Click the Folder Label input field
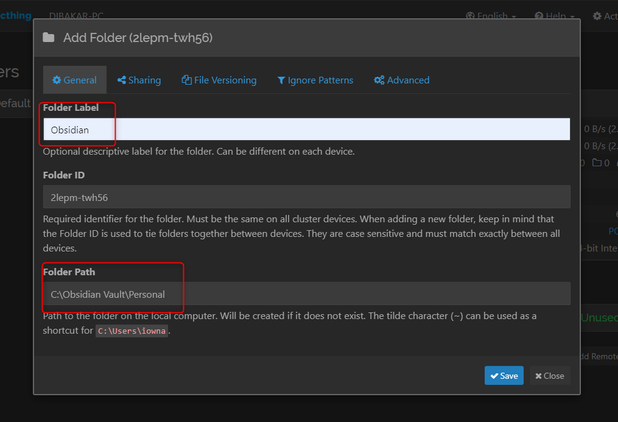 [x=306, y=129]
